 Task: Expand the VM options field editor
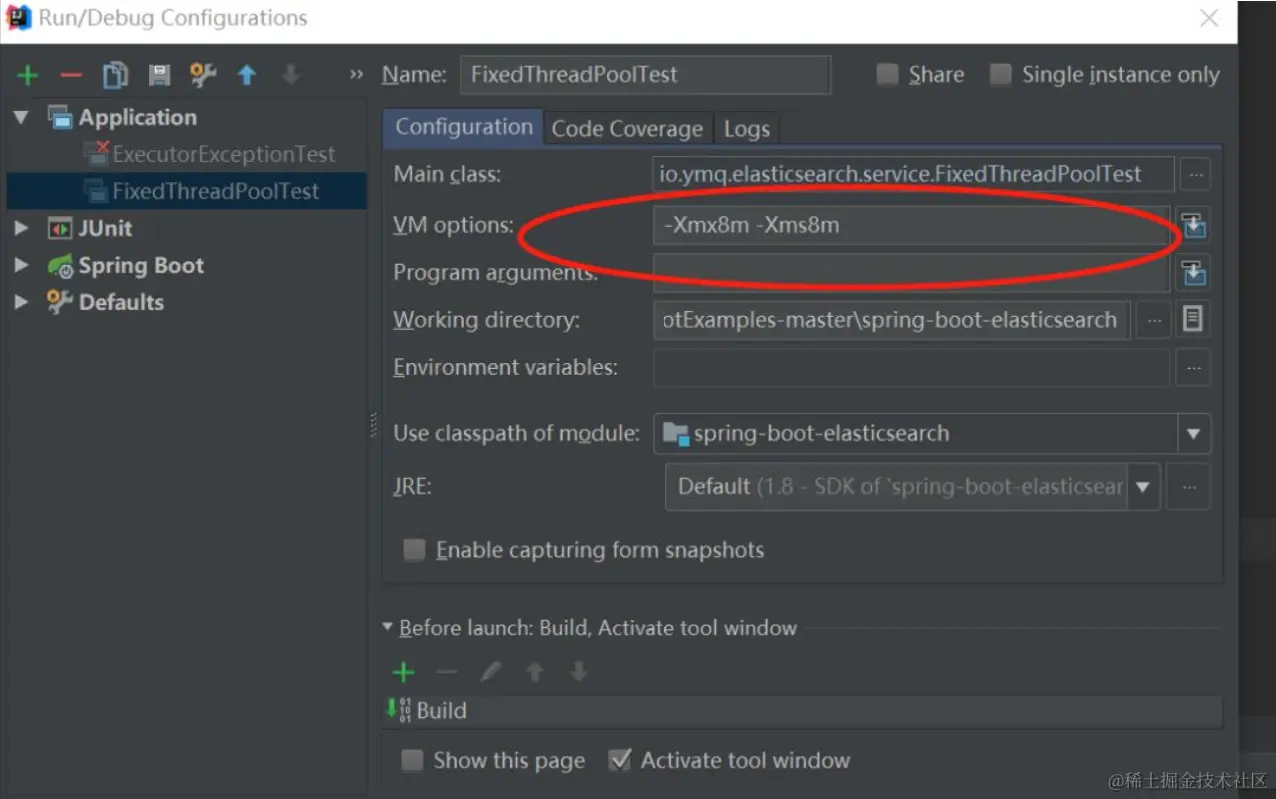1194,225
